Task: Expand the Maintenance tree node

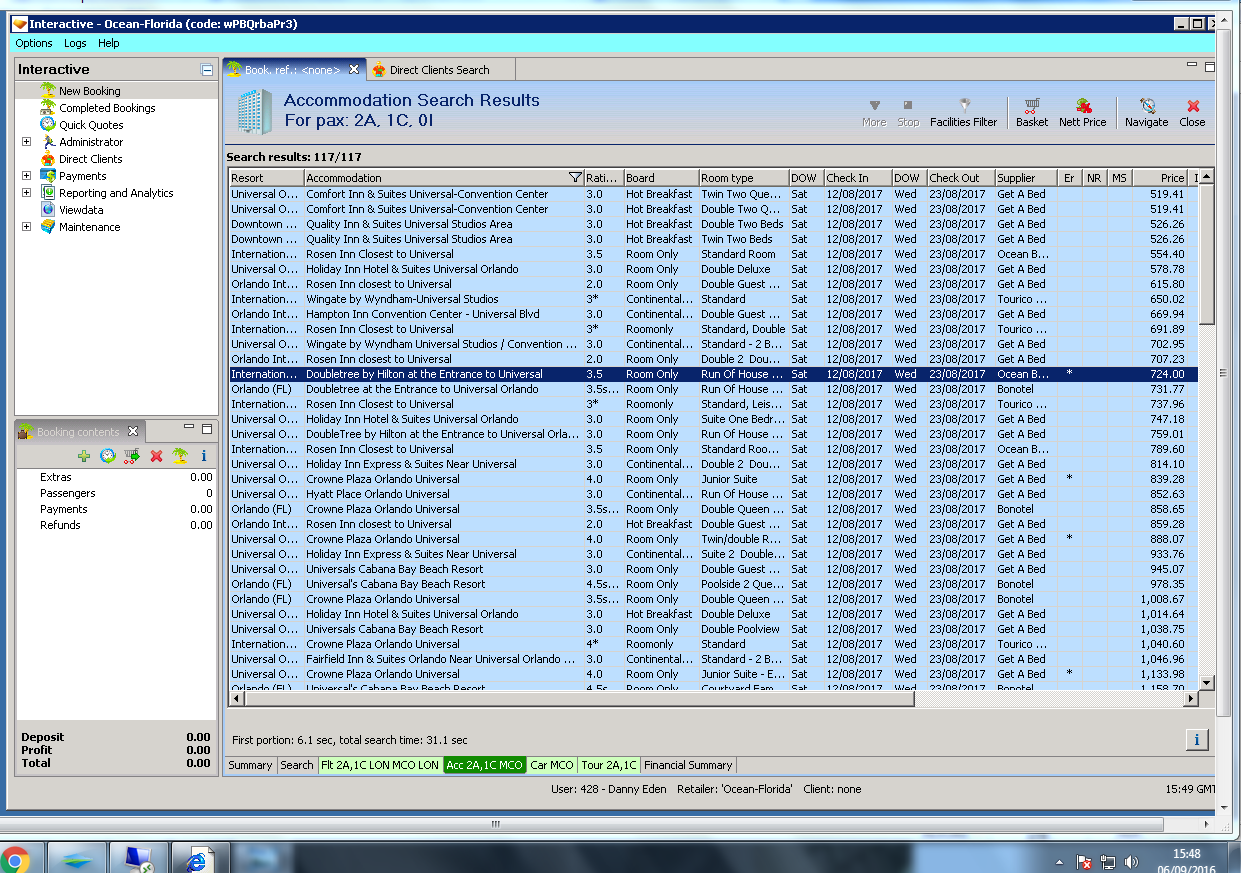Action: 27,227
